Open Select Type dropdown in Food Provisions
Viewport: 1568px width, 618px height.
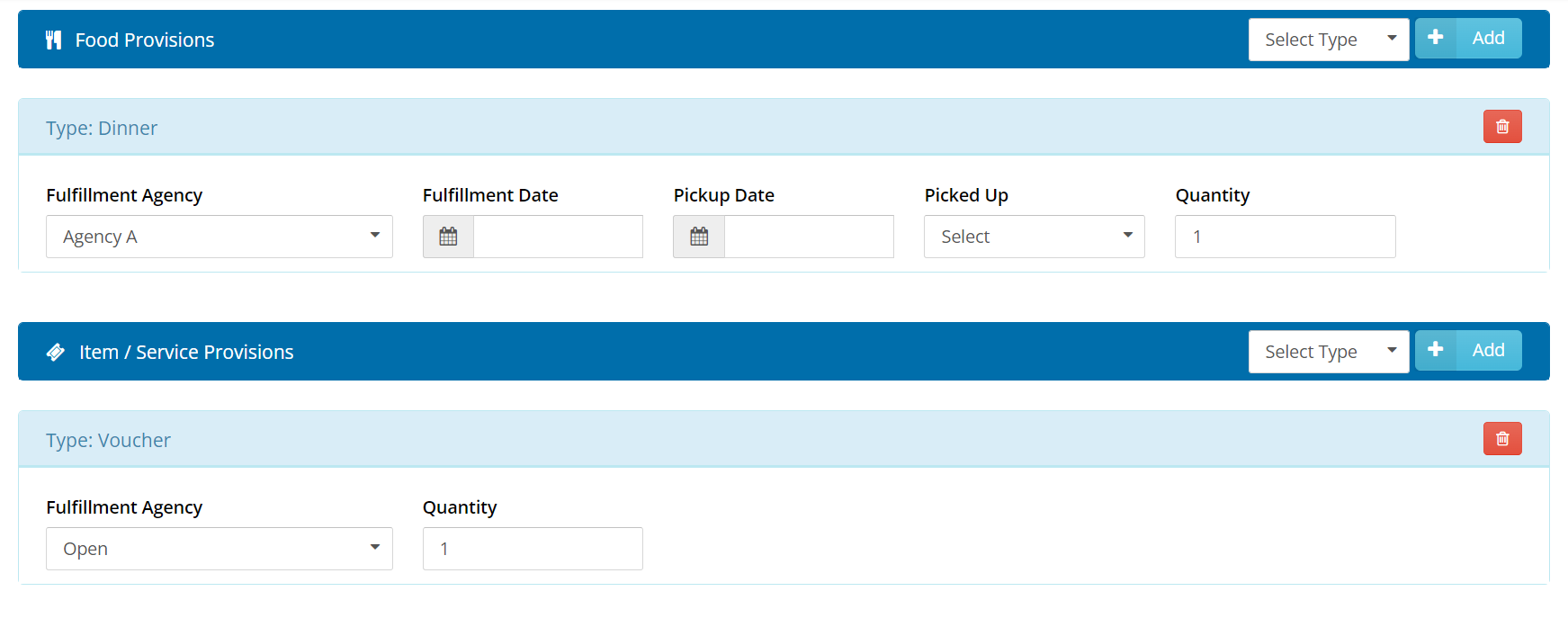1328,40
